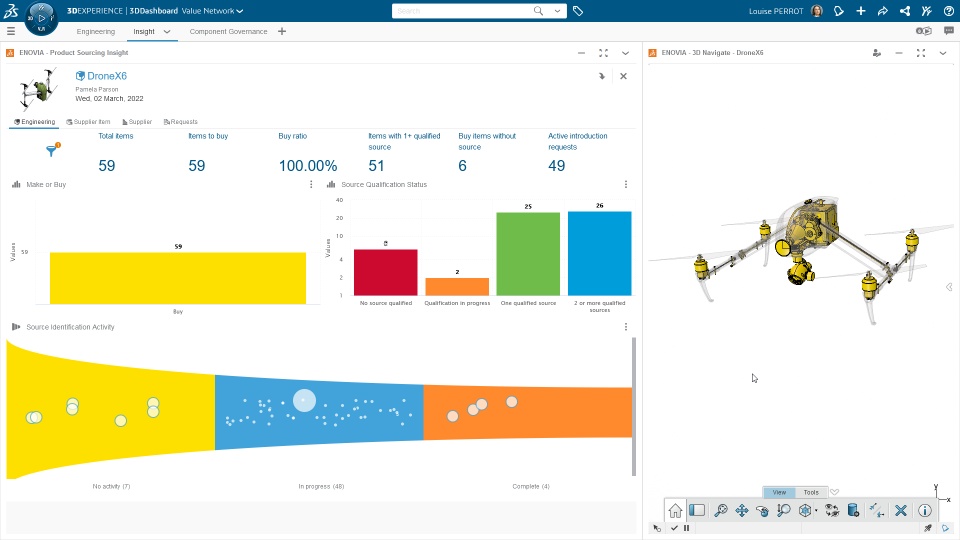Open Source Identification Activity options menu

(x=626, y=327)
